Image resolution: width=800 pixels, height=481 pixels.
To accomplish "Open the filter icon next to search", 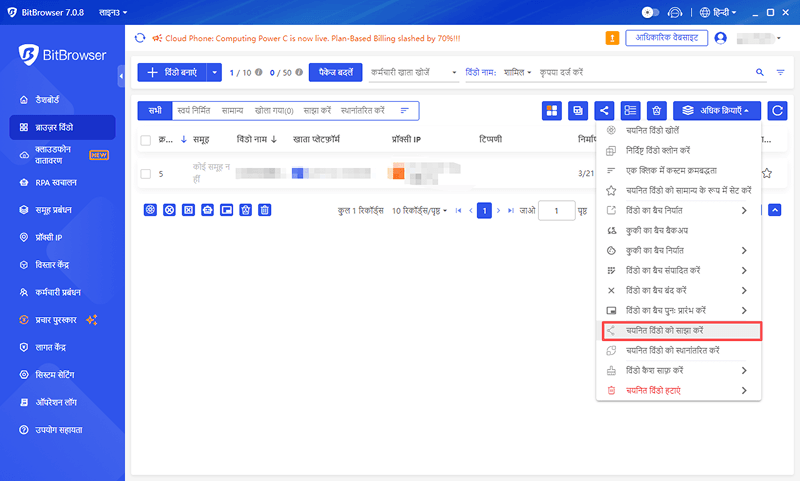I will [x=779, y=73].
